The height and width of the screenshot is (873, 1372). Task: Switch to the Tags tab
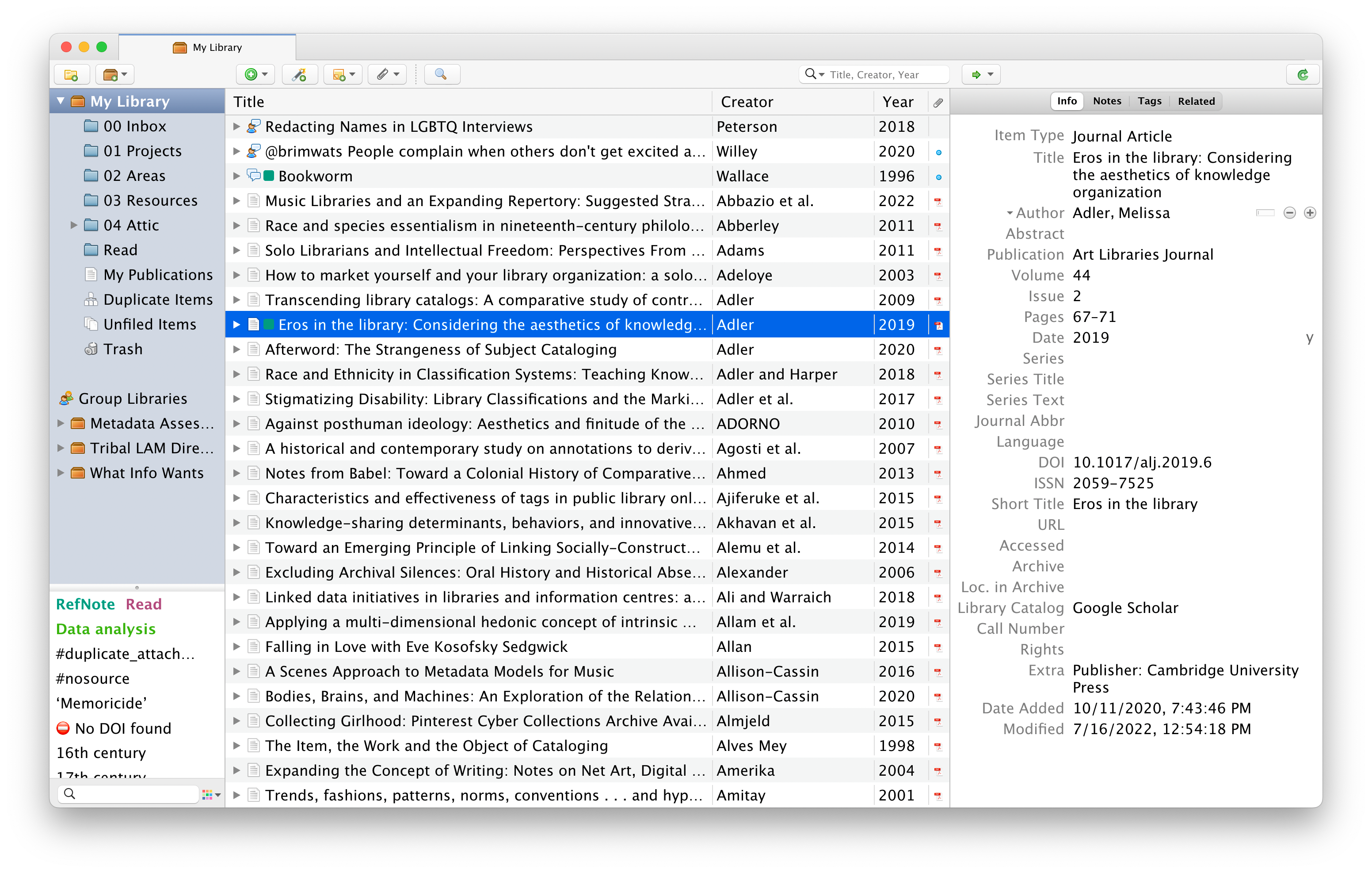pos(1149,102)
